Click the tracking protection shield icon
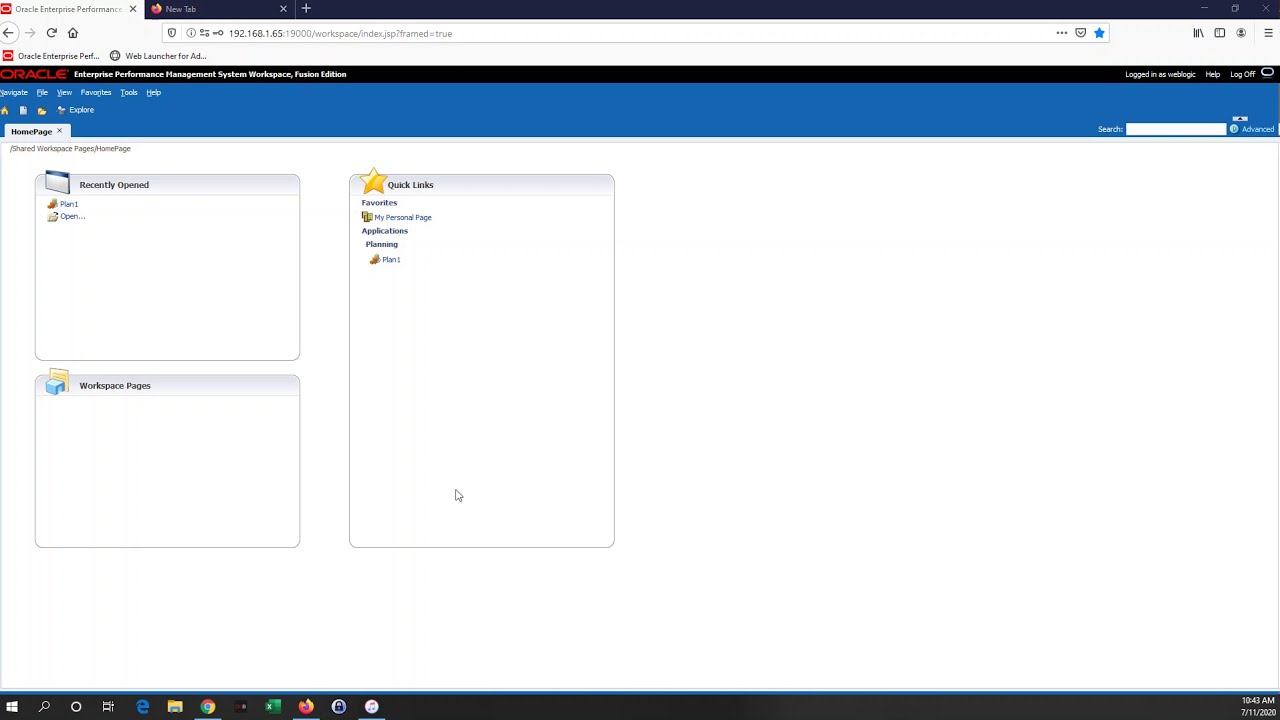Viewport: 1280px width, 720px height. [x=172, y=33]
